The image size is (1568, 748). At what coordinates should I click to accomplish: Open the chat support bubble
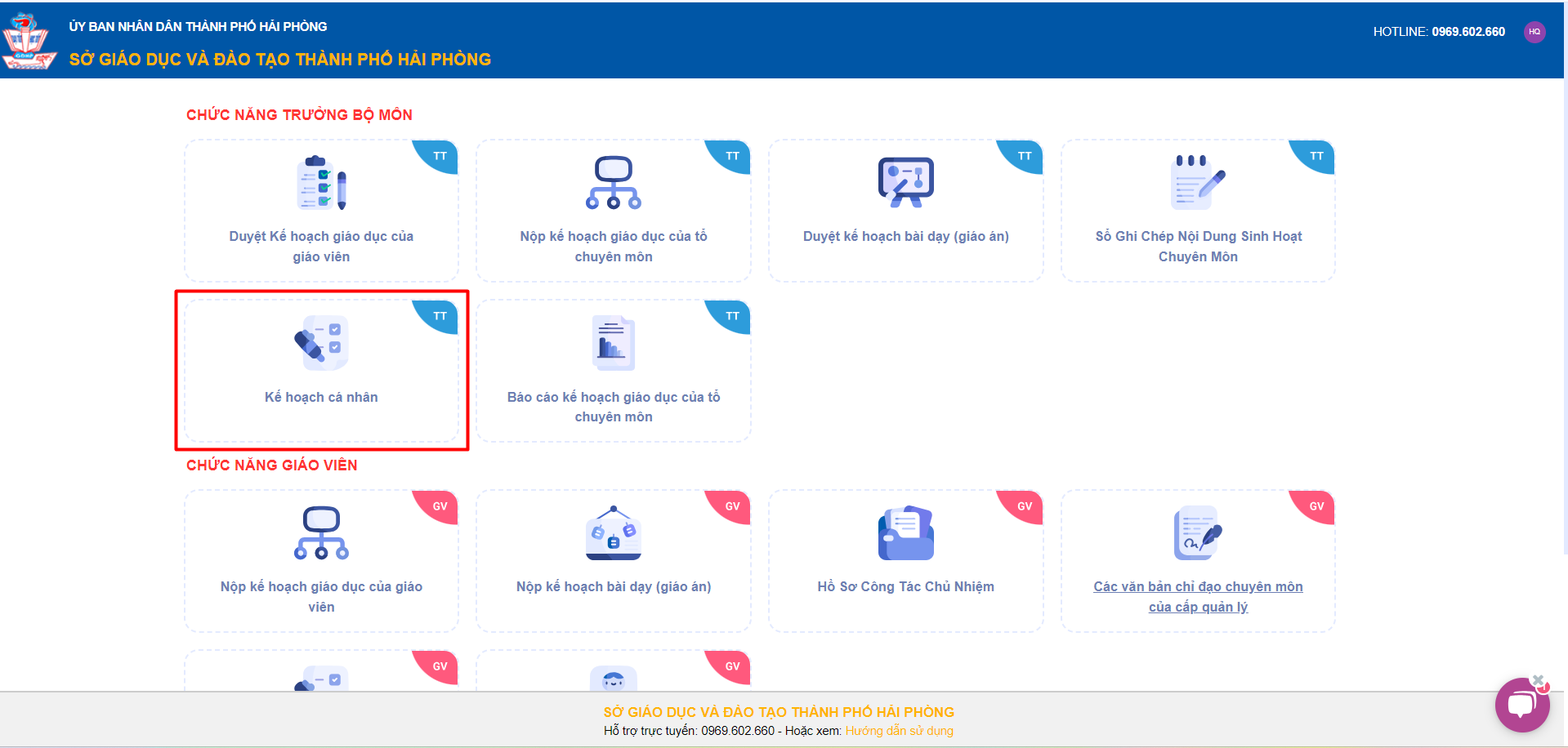pos(1521,706)
